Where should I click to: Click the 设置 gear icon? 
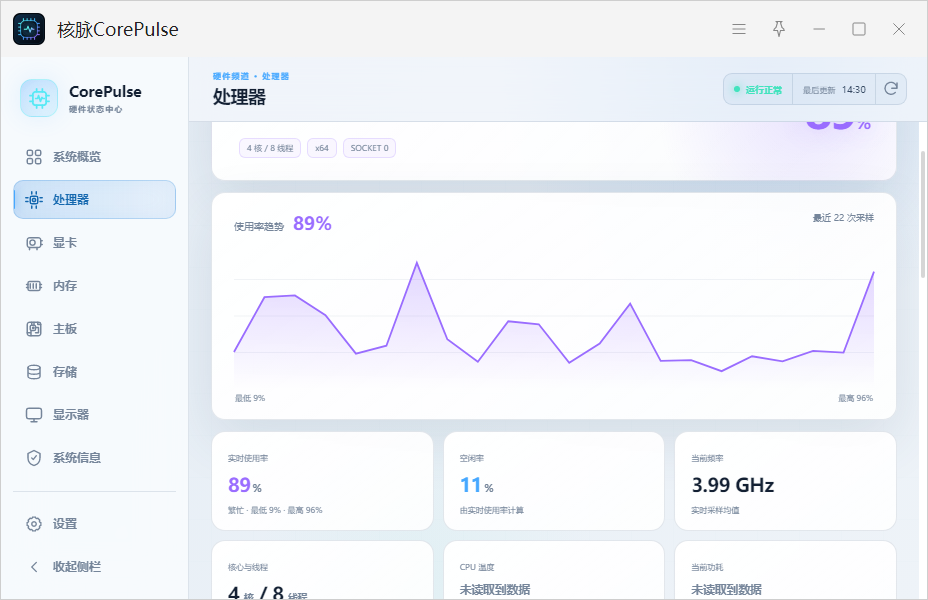point(34,524)
